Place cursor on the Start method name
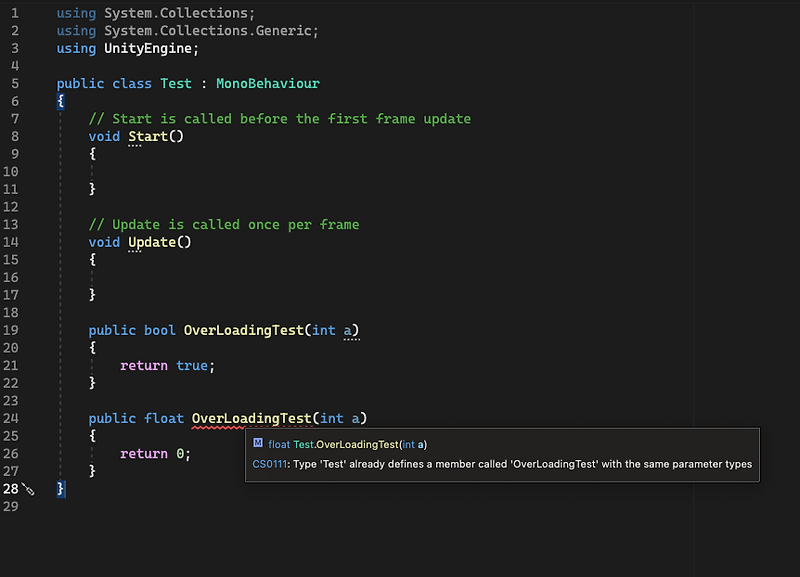 pos(150,136)
